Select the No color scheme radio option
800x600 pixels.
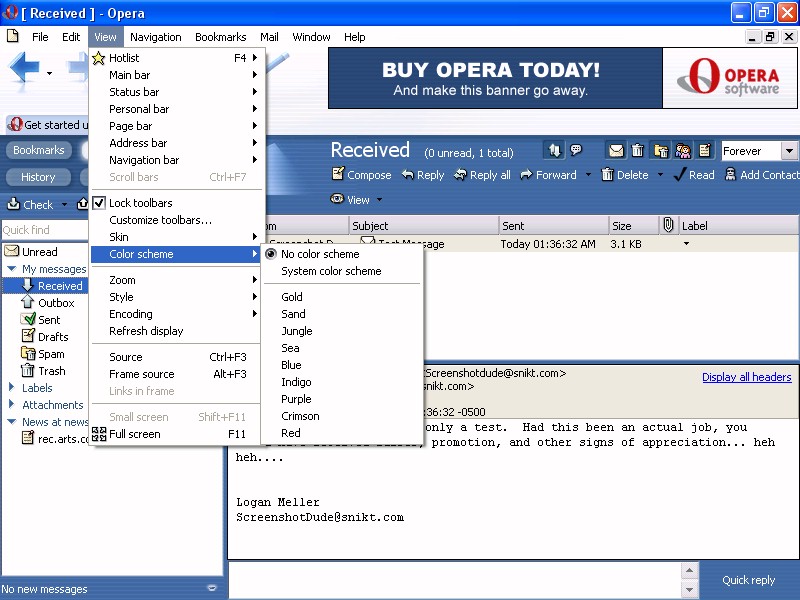[319, 254]
